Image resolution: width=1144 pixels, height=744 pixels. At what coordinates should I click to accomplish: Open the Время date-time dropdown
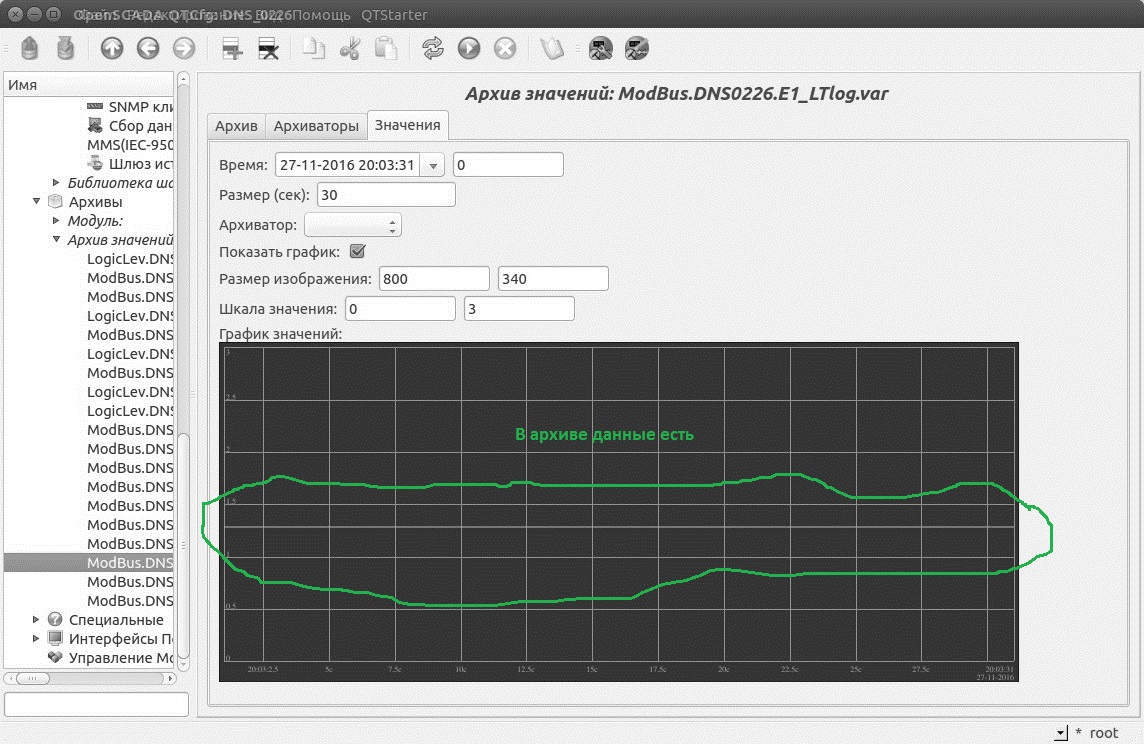pos(433,165)
